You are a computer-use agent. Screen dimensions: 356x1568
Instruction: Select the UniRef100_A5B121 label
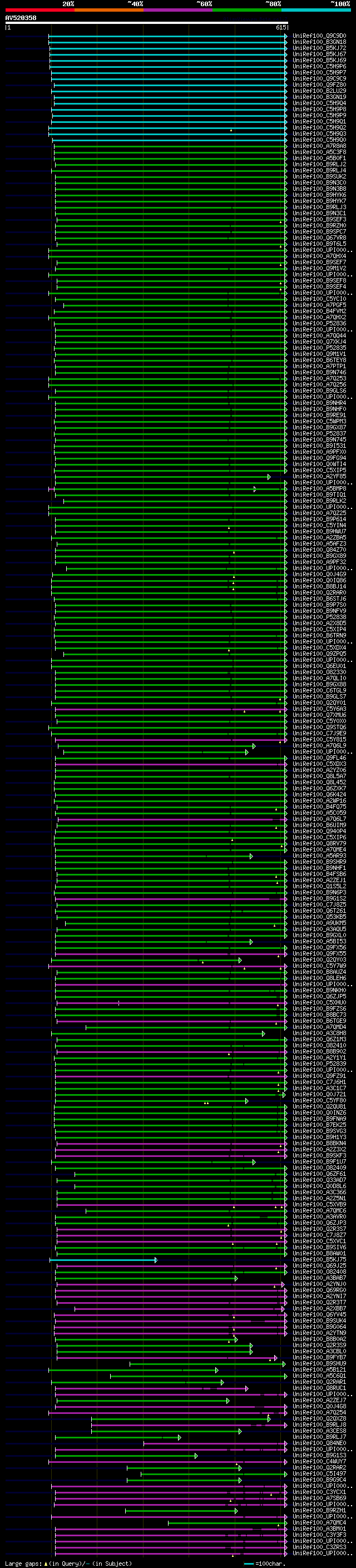pyautogui.click(x=319, y=1369)
